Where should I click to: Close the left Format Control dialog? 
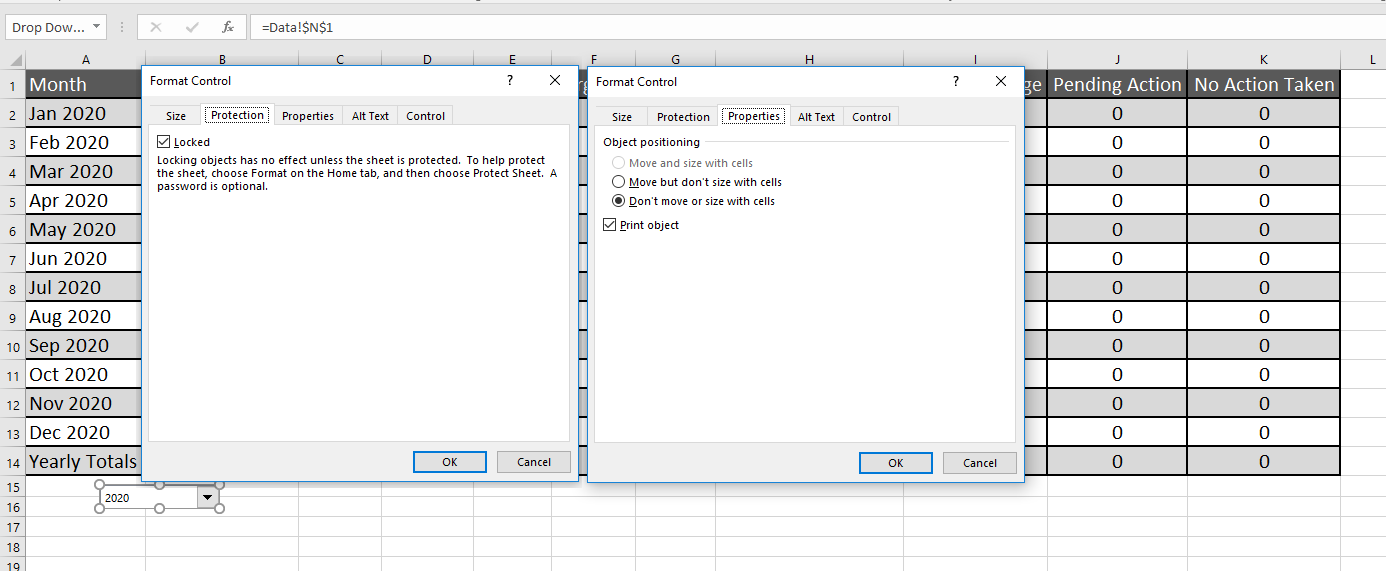(x=555, y=80)
